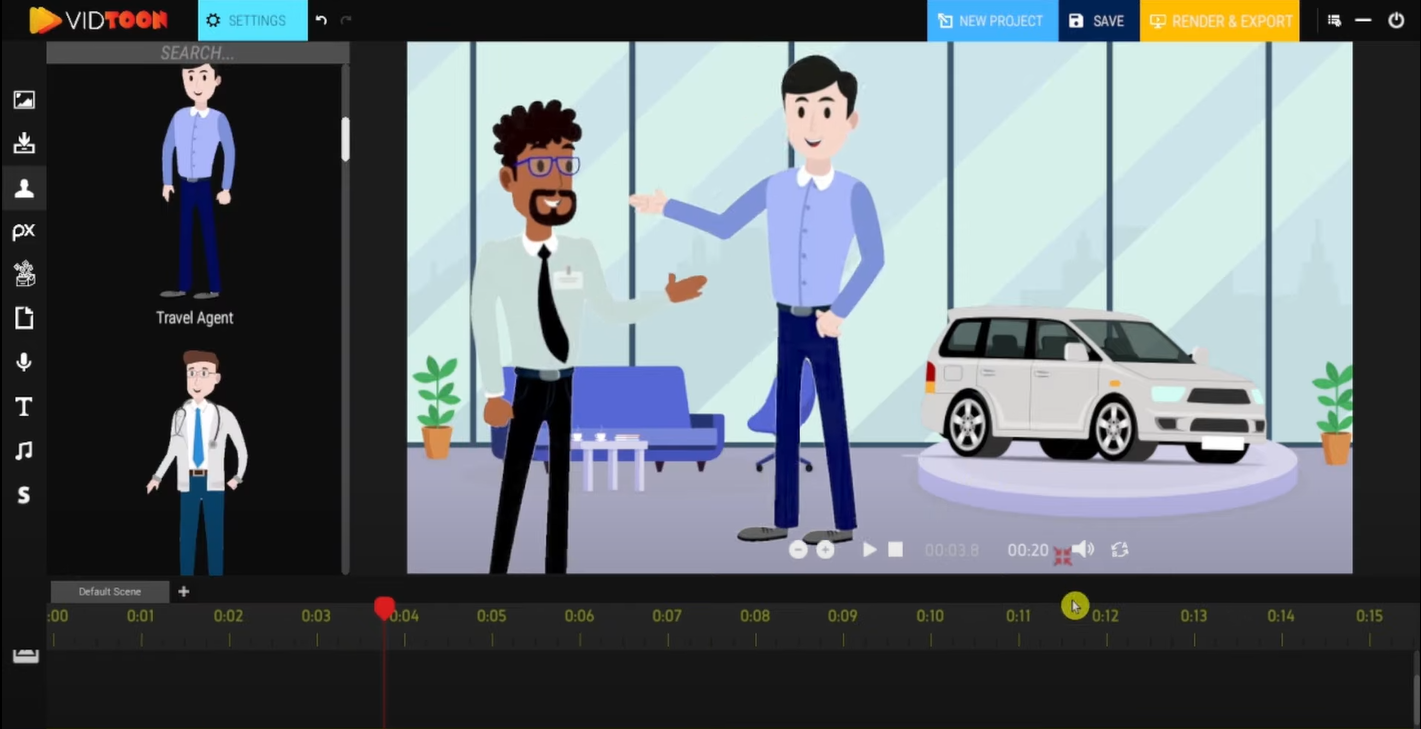Select the Default Scene tab
This screenshot has width=1421, height=729.
click(110, 592)
